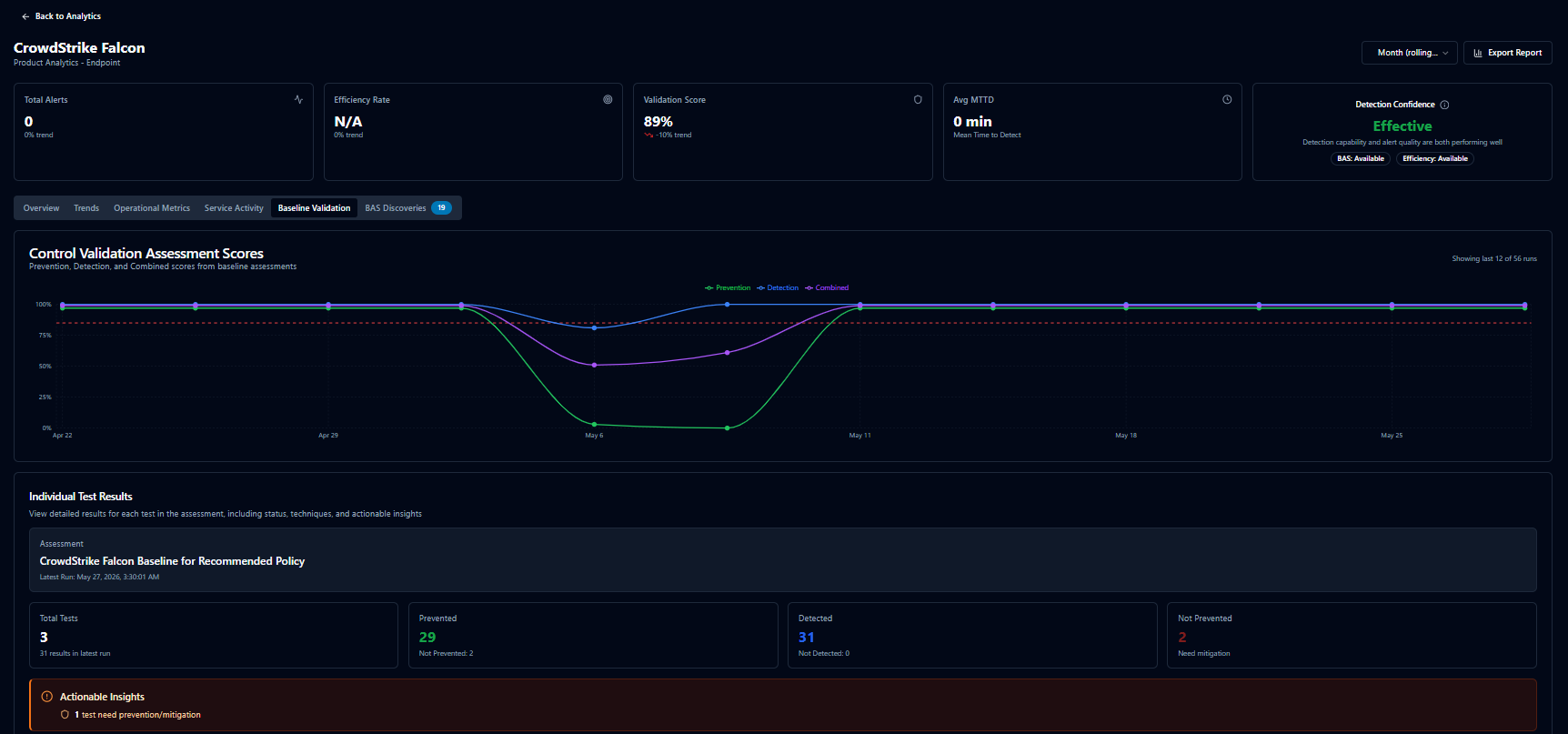The image size is (1568, 734).
Task: Click the Detection data point dipping at May 6
Action: click(x=594, y=327)
